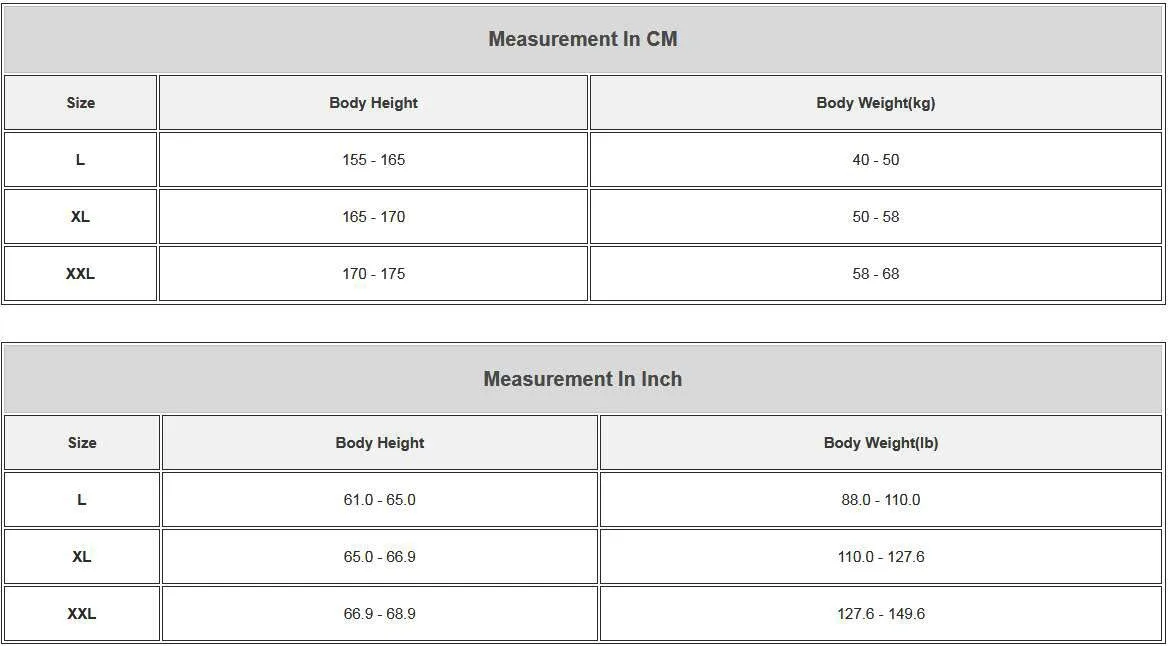Select the 66.9 - 68.9 height cell
The image size is (1168, 646).
(380, 614)
